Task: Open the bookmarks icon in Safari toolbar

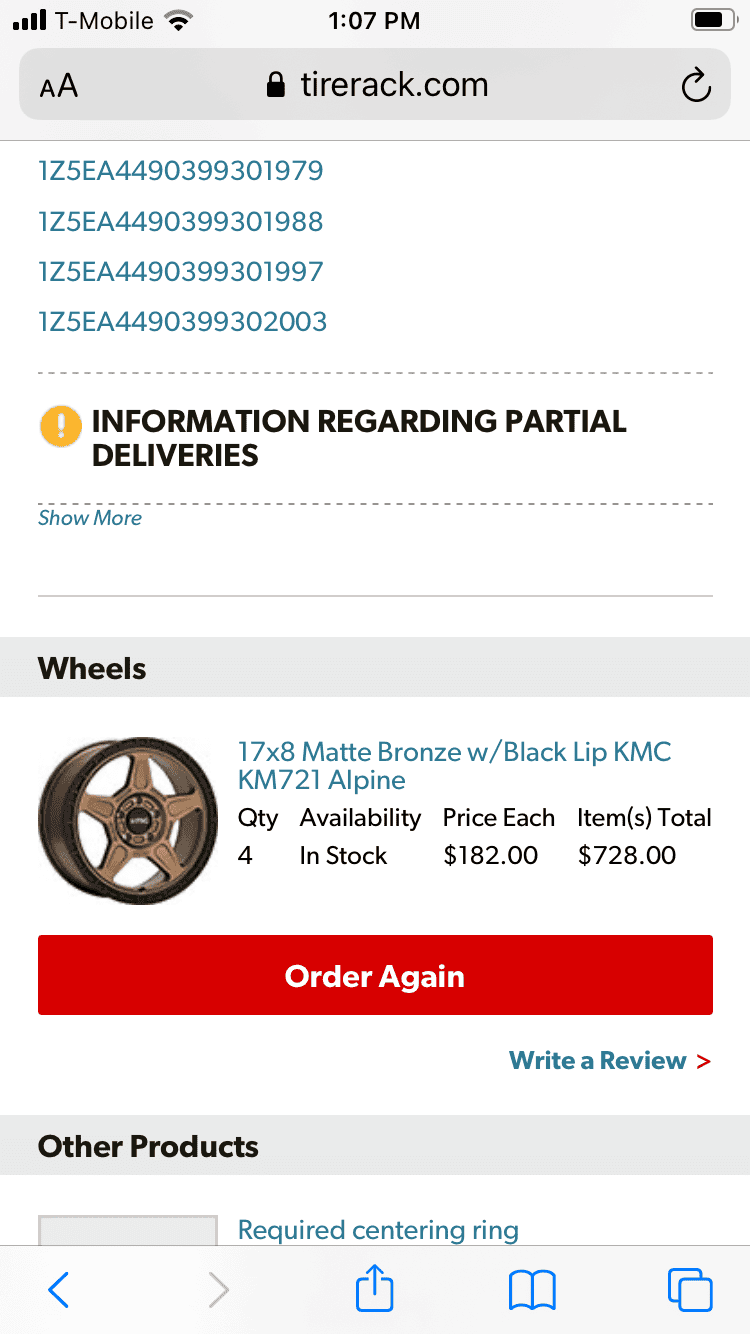Action: 531,1290
